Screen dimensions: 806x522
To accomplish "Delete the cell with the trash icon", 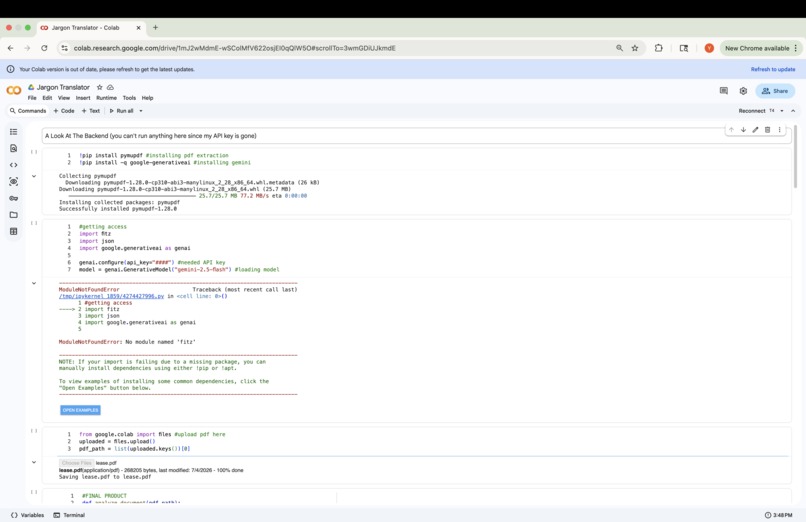I will [x=767, y=130].
